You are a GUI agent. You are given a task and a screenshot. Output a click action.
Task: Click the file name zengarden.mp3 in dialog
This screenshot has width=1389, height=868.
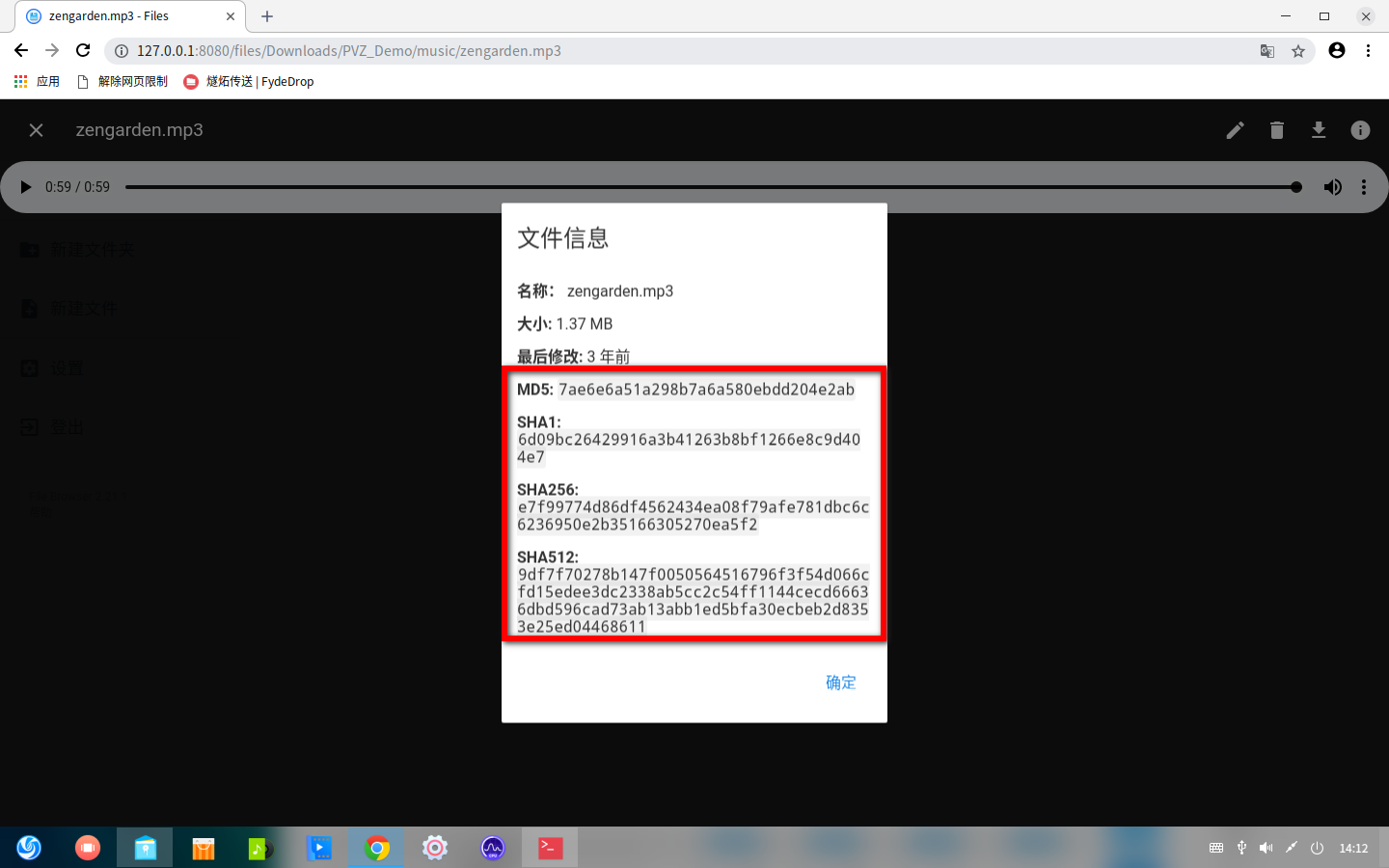tap(620, 291)
